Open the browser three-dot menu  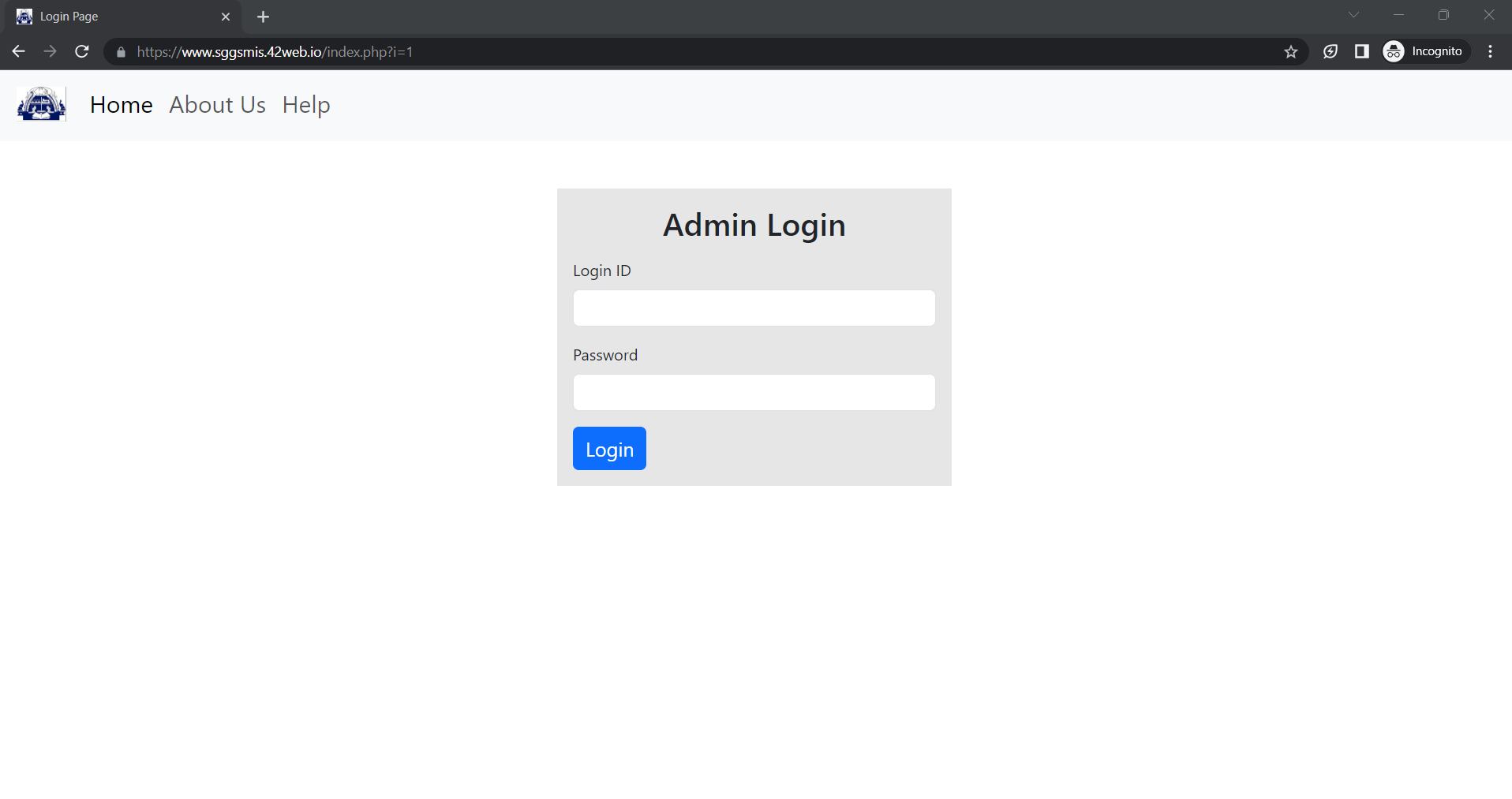1491,51
